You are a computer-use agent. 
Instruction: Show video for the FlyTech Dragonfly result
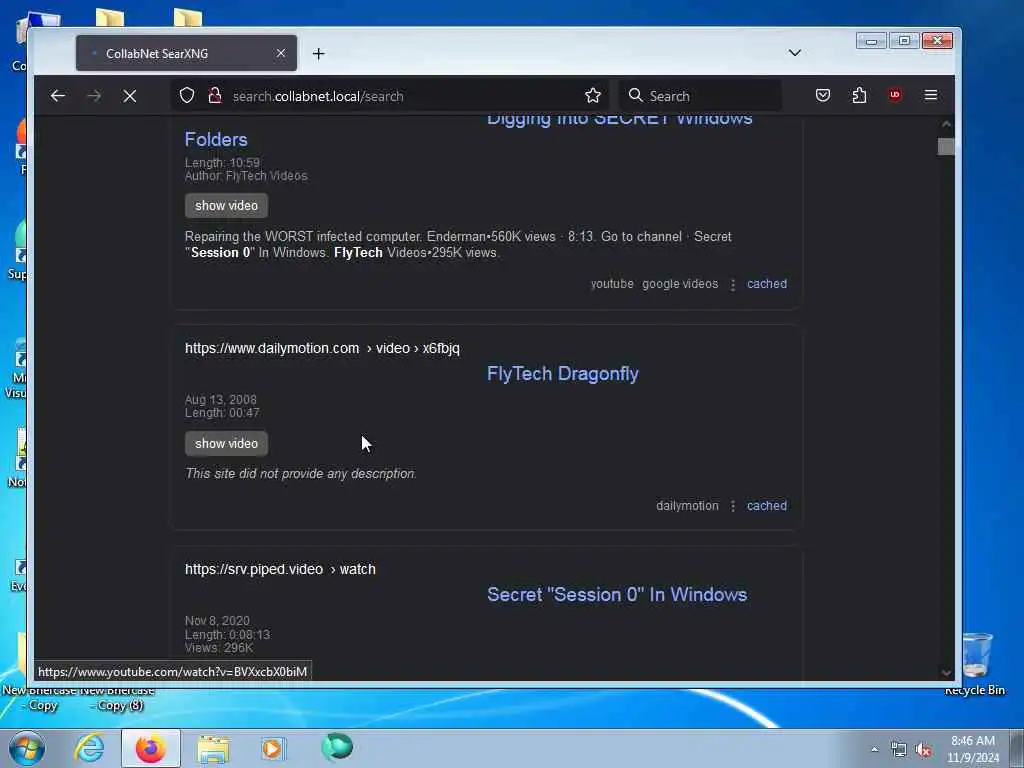(x=226, y=443)
